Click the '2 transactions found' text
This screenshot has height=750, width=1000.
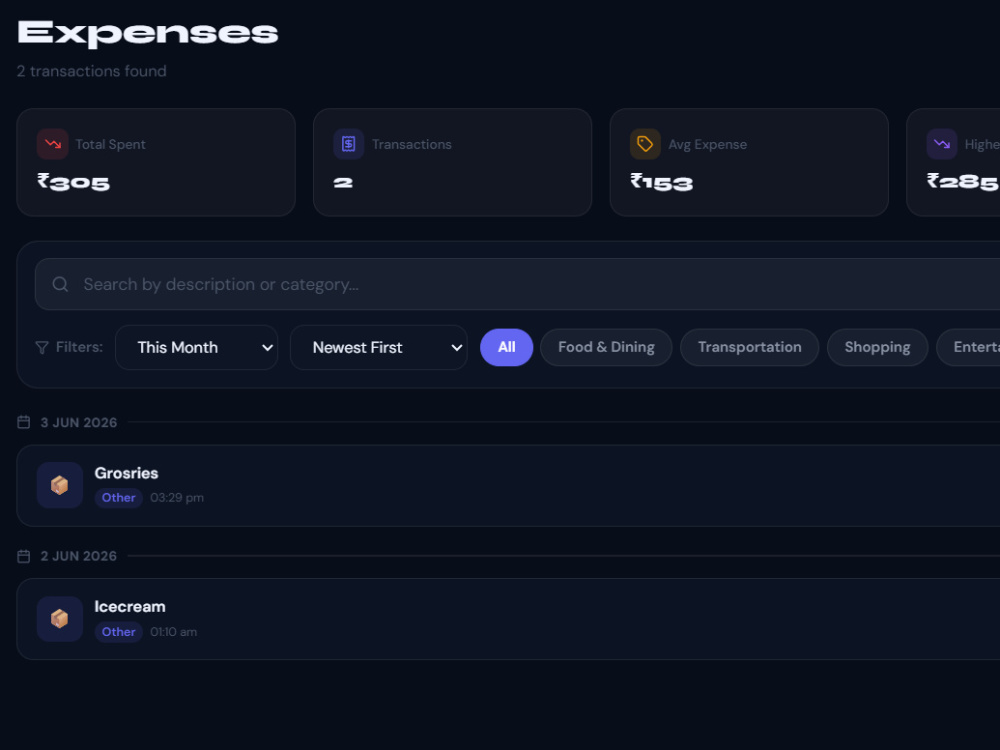point(92,71)
